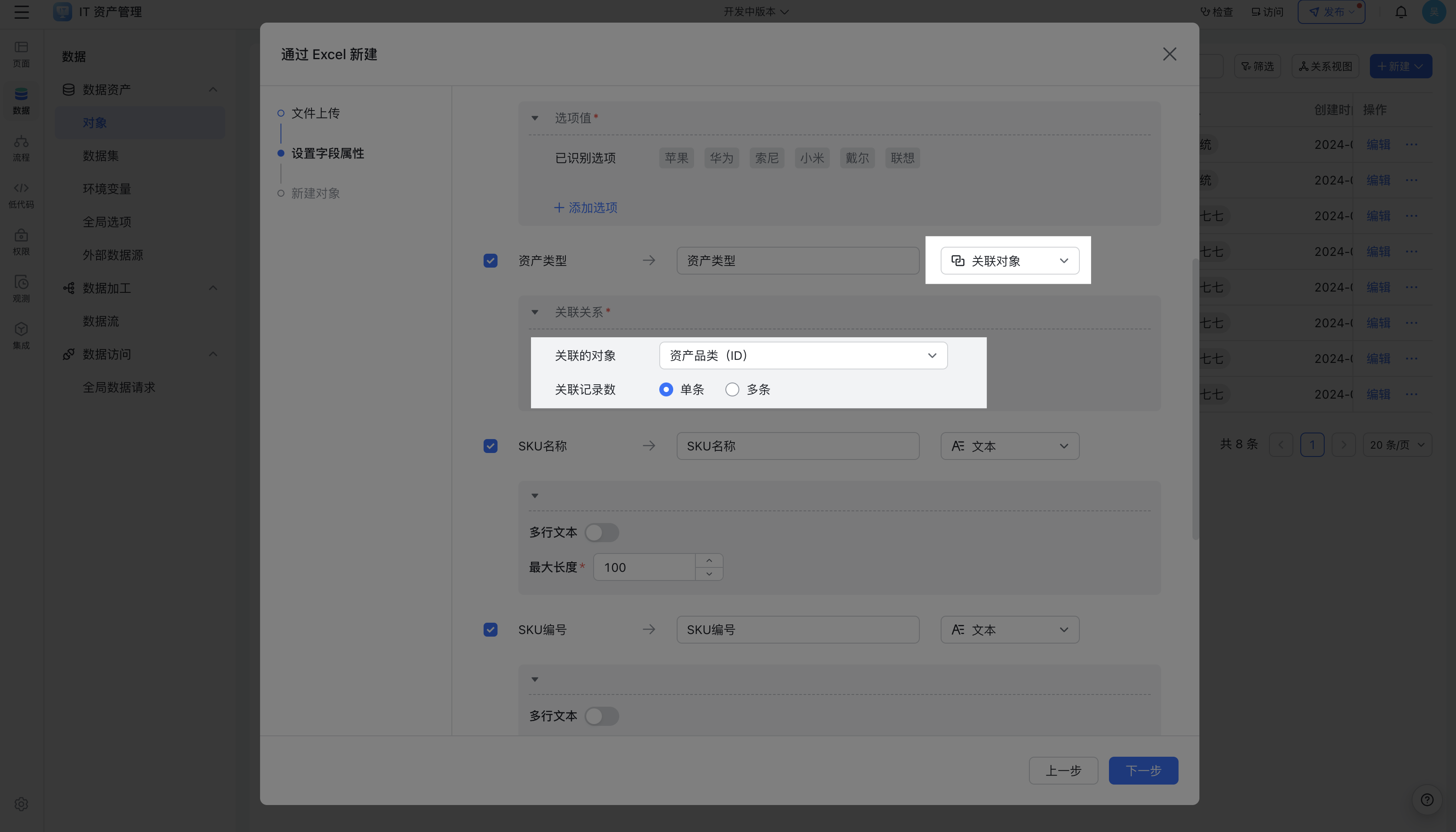Collapse the 选项值 section

[x=534, y=118]
